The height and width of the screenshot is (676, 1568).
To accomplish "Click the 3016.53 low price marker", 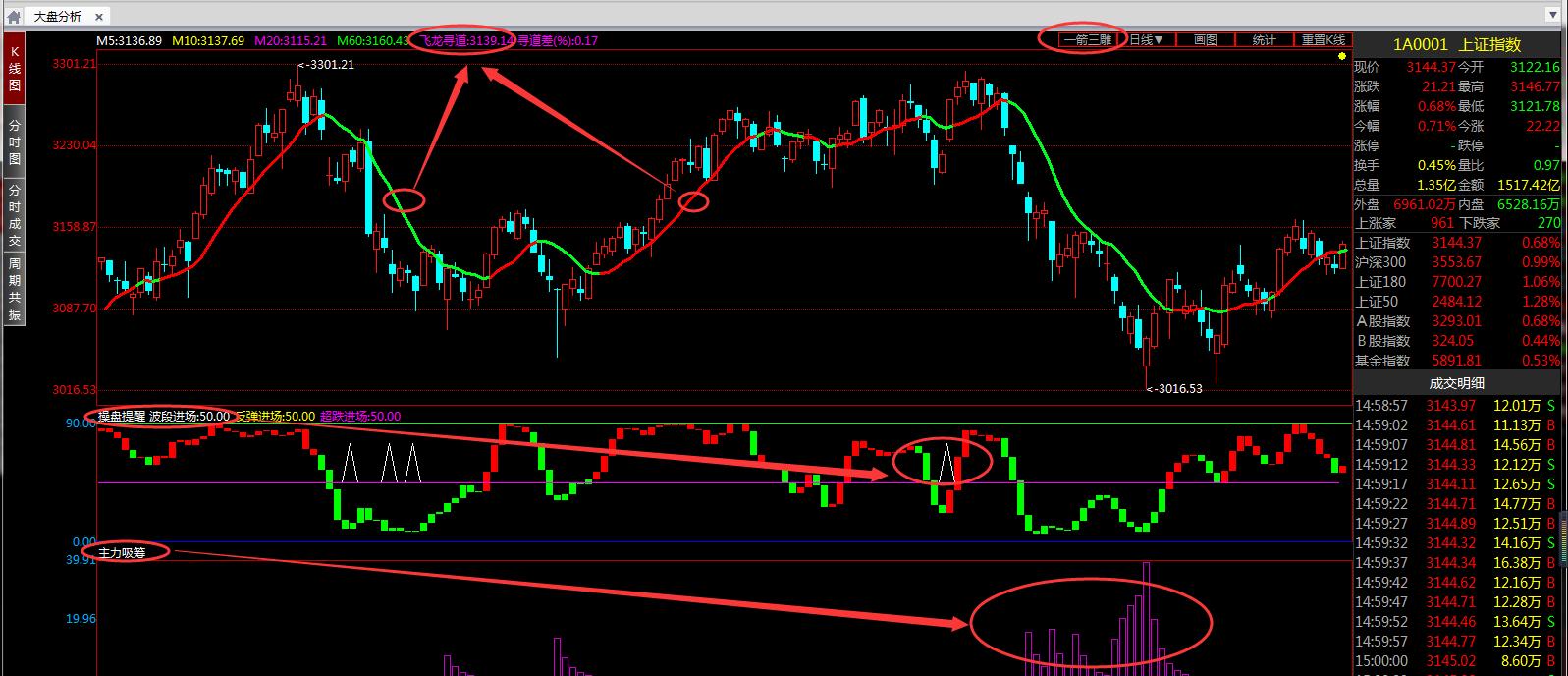I will 1174,388.
